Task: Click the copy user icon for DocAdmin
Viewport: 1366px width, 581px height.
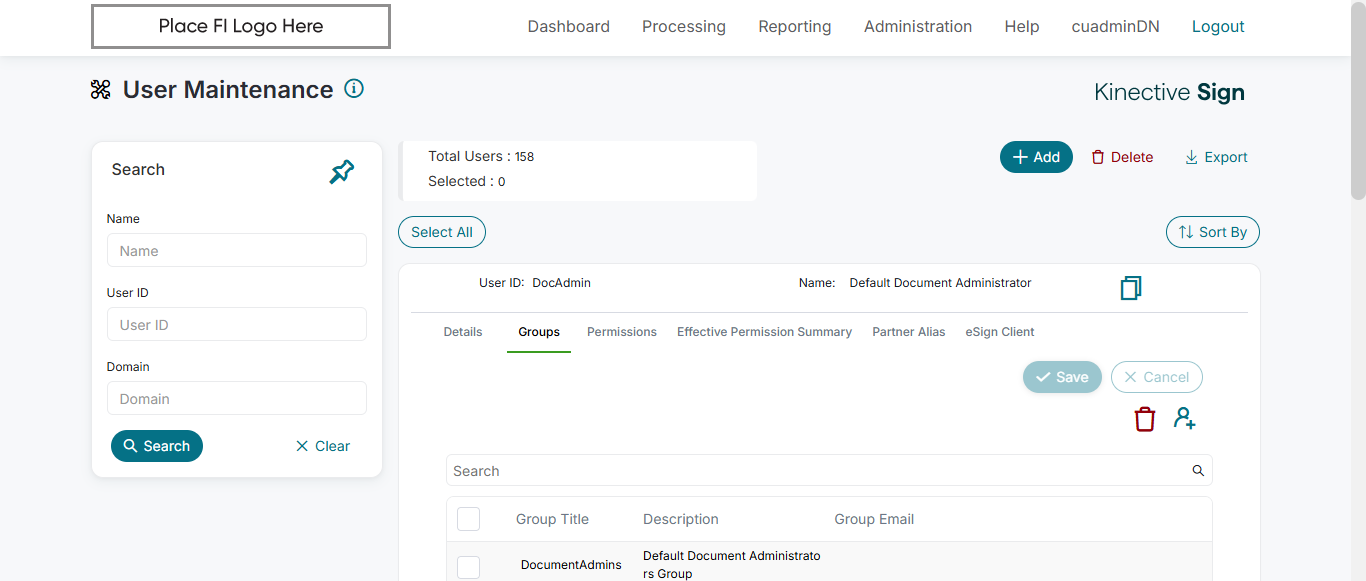Action: [1131, 288]
